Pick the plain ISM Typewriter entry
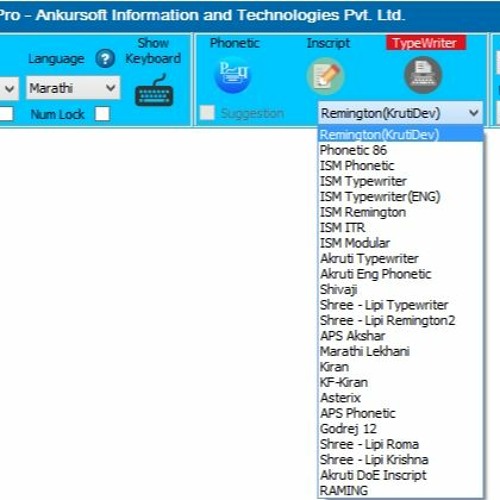This screenshot has height=500, width=500. (401, 181)
